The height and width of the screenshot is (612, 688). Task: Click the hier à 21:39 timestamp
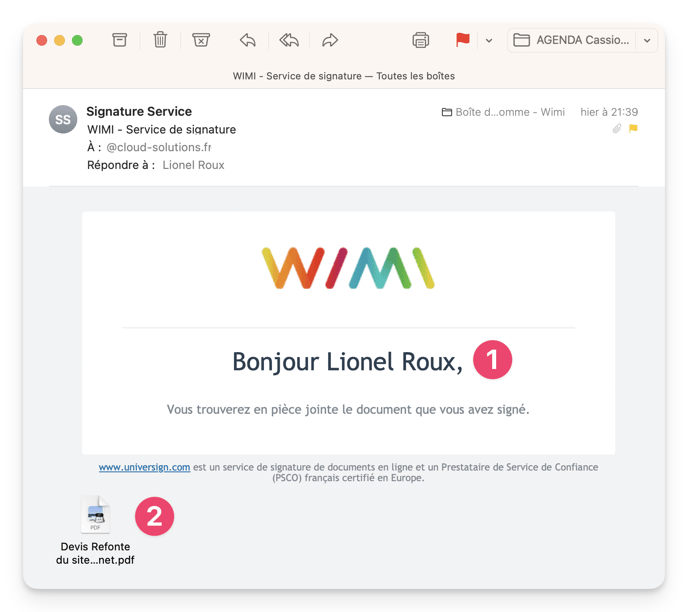pos(609,112)
